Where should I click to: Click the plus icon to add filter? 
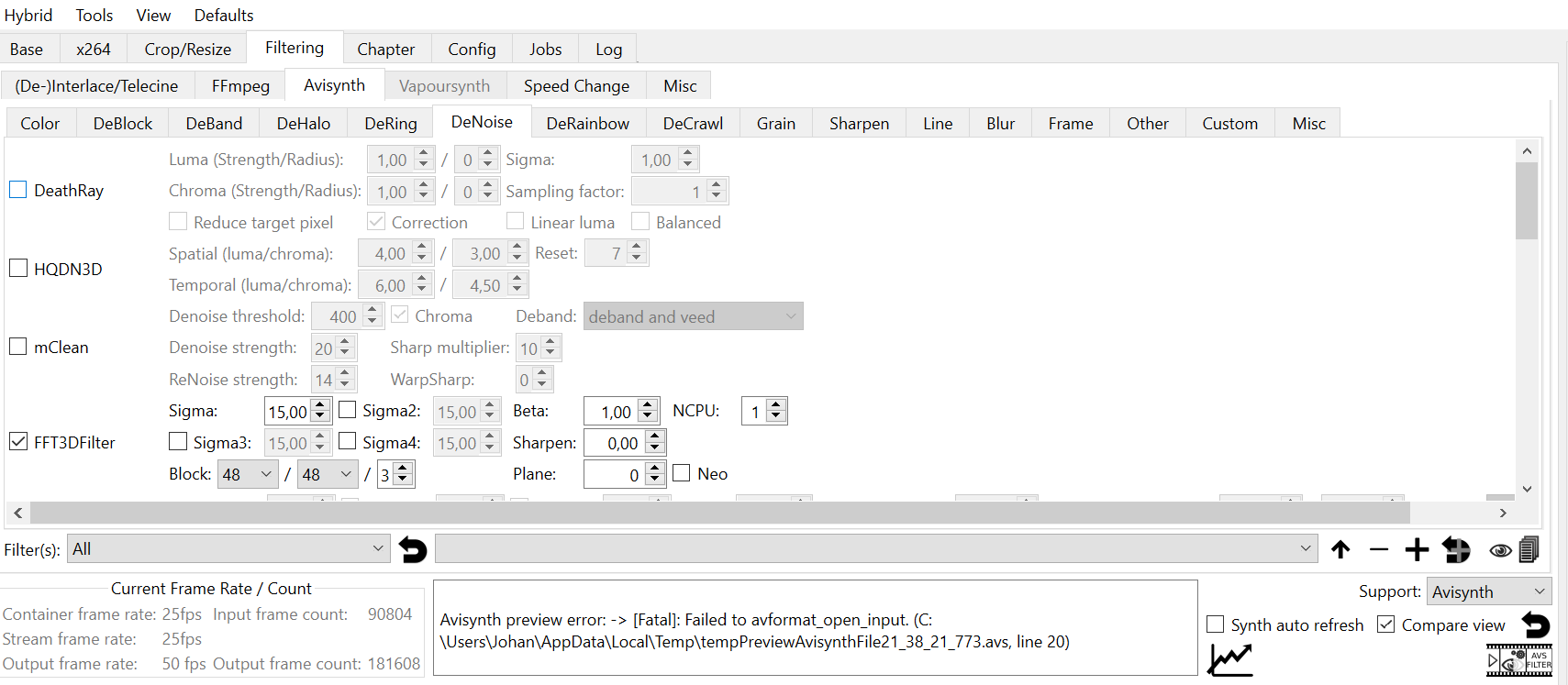[x=1417, y=549]
